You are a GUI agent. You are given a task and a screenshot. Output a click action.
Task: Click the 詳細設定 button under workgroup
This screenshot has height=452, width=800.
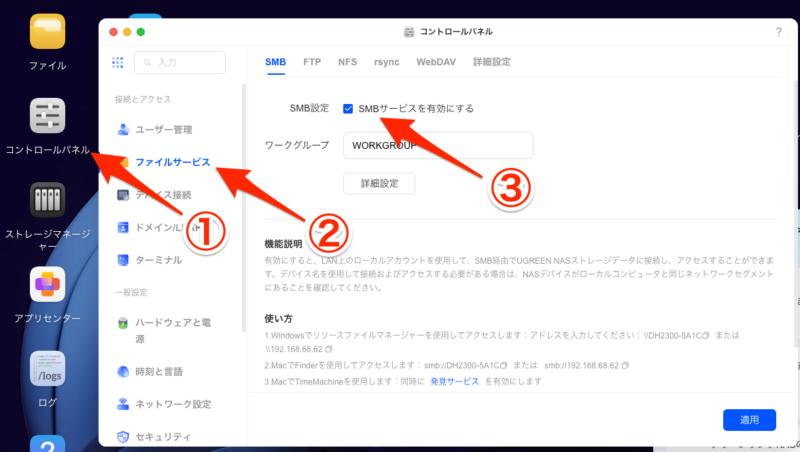pyautogui.click(x=379, y=184)
